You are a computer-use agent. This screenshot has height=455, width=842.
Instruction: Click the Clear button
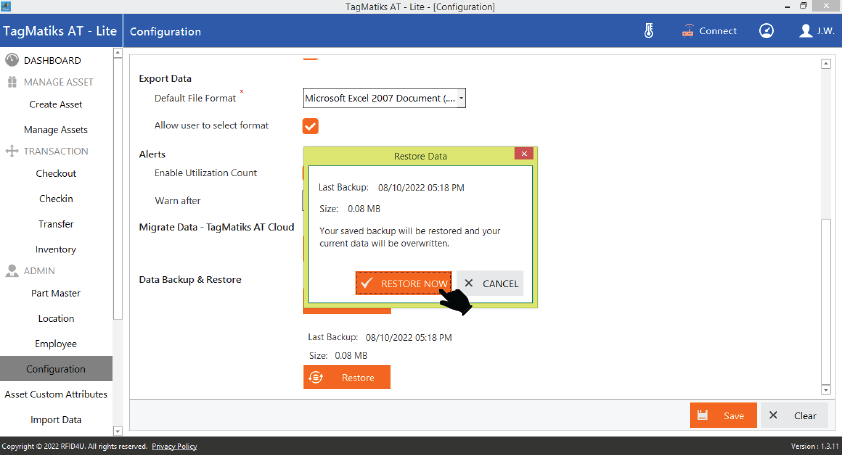[x=794, y=415]
